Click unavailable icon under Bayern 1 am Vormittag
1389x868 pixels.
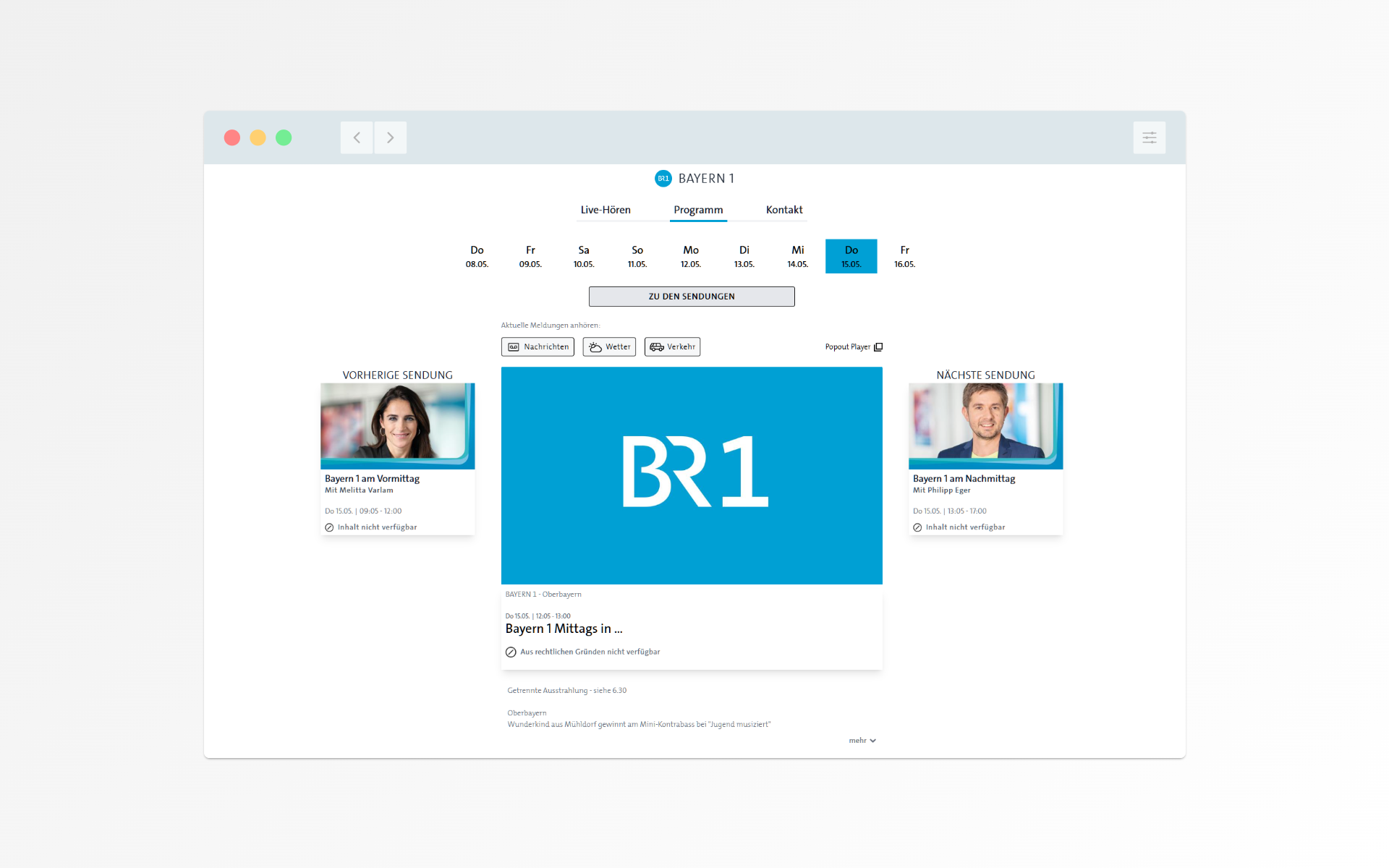click(x=329, y=527)
